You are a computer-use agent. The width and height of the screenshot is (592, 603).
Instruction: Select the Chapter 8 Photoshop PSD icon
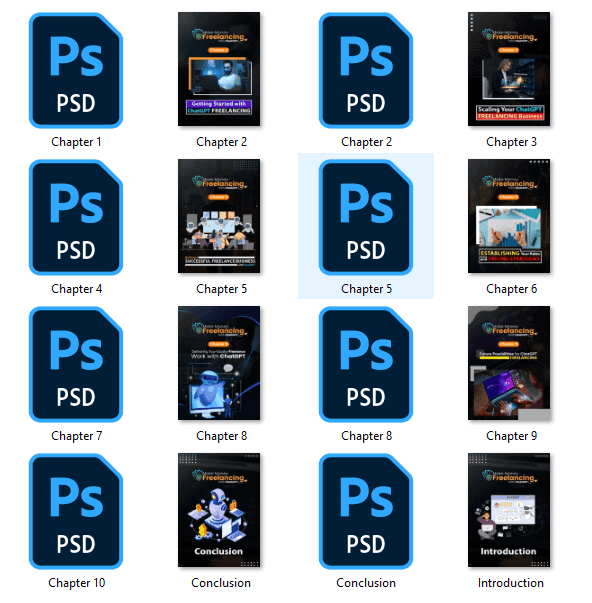click(x=366, y=364)
